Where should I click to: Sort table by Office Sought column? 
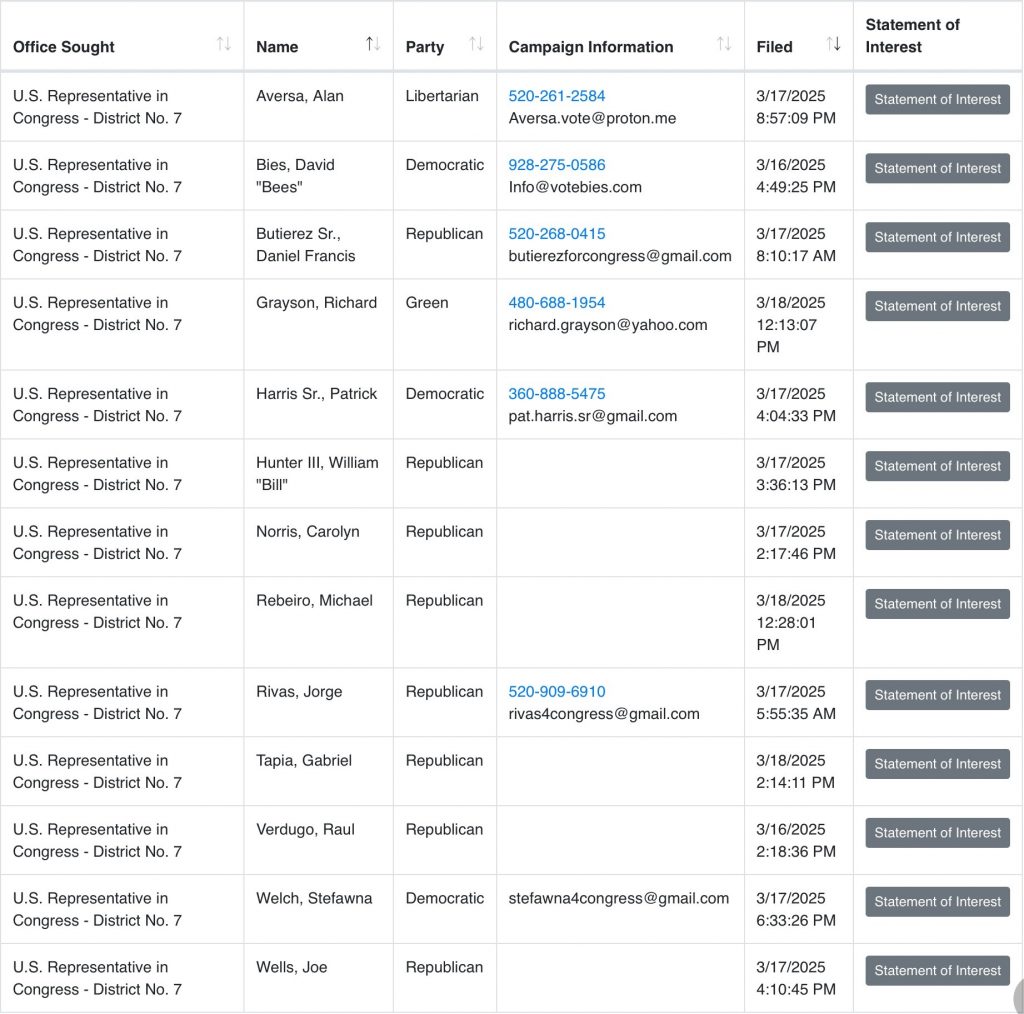pos(223,45)
